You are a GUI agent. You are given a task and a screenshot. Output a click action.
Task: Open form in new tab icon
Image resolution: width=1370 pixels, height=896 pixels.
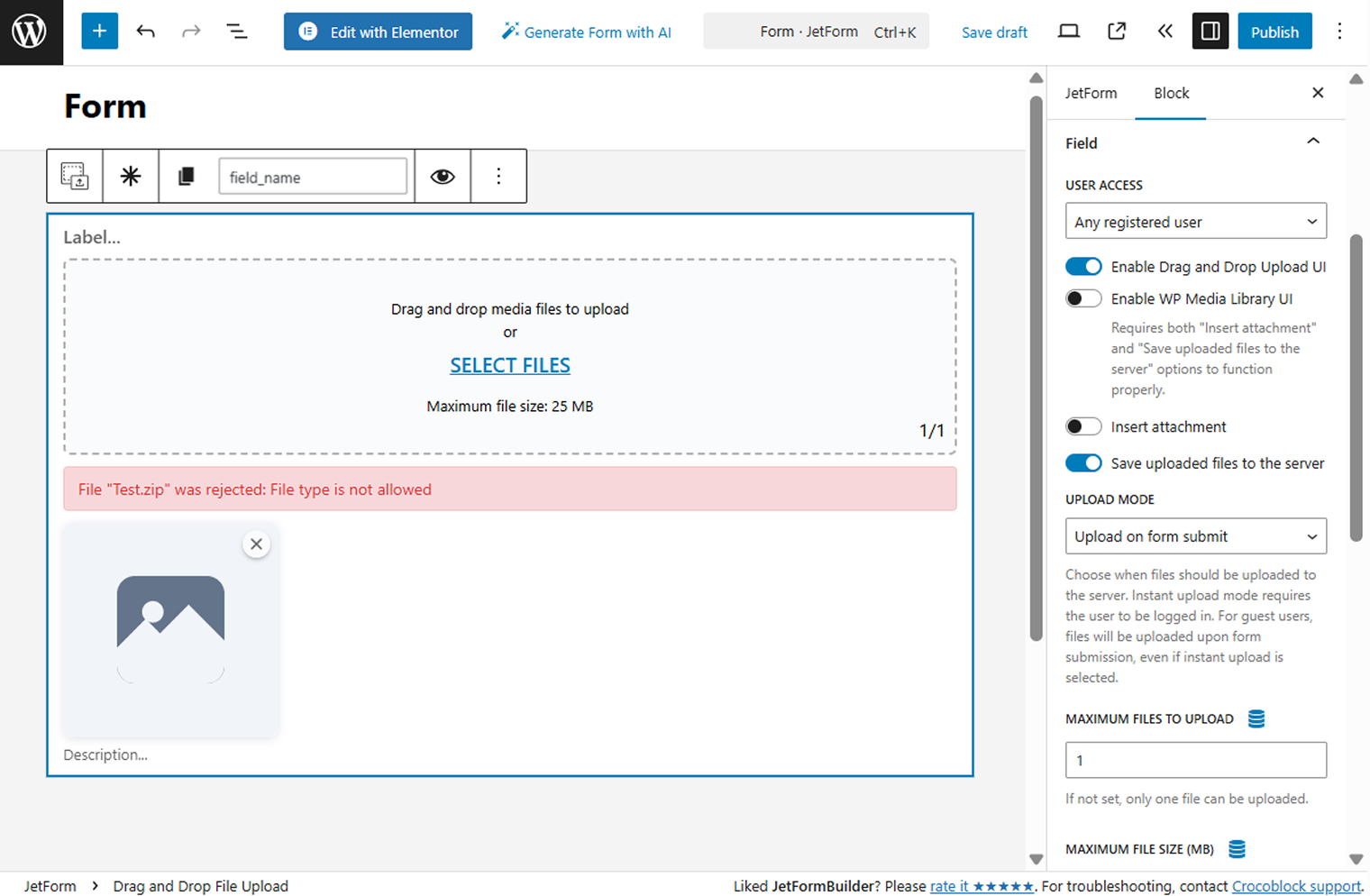point(1117,32)
